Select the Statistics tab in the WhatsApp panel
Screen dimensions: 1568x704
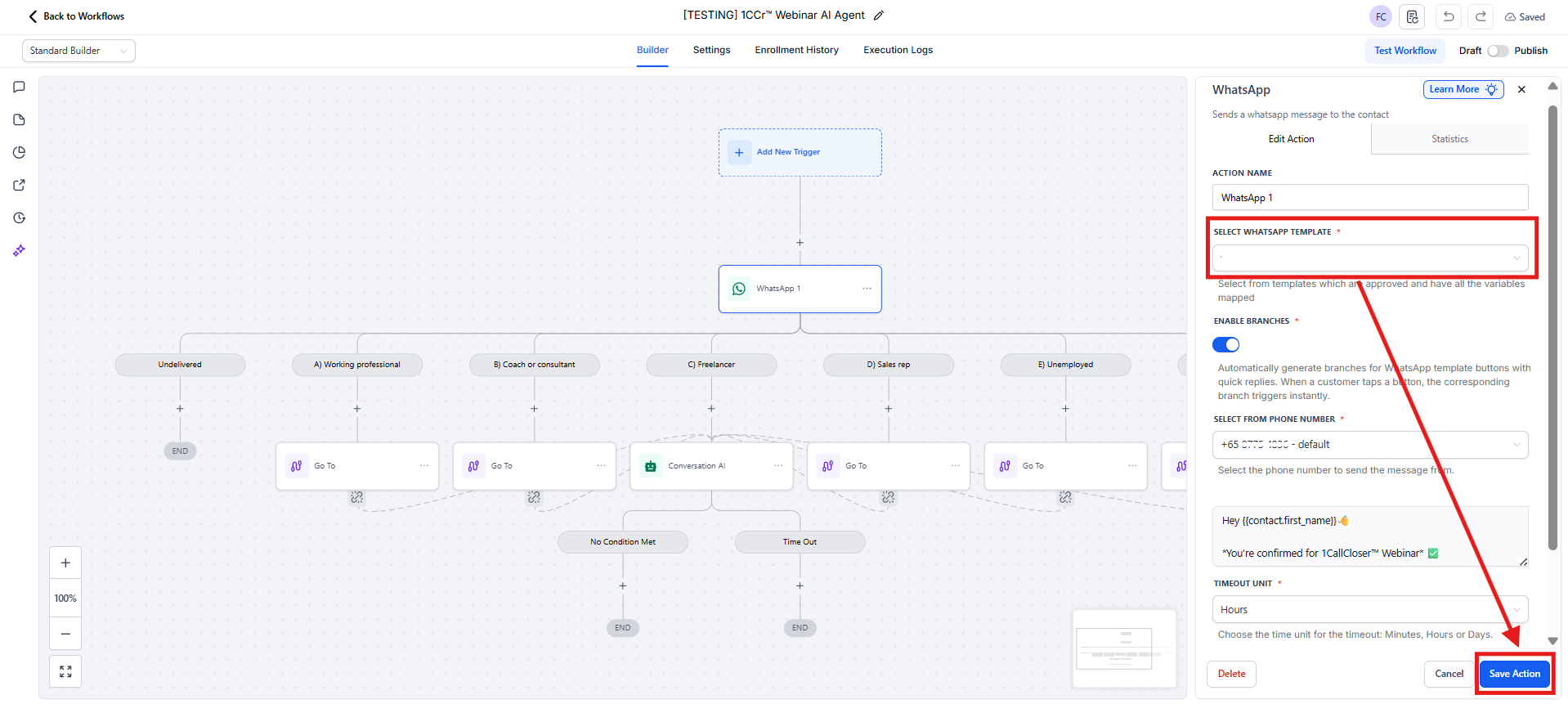(1450, 139)
